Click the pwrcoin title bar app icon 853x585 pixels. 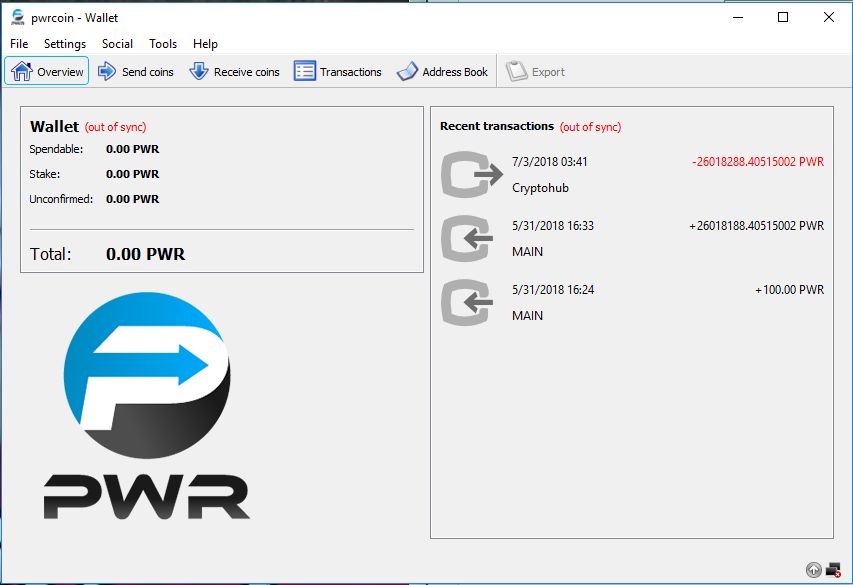[18, 17]
